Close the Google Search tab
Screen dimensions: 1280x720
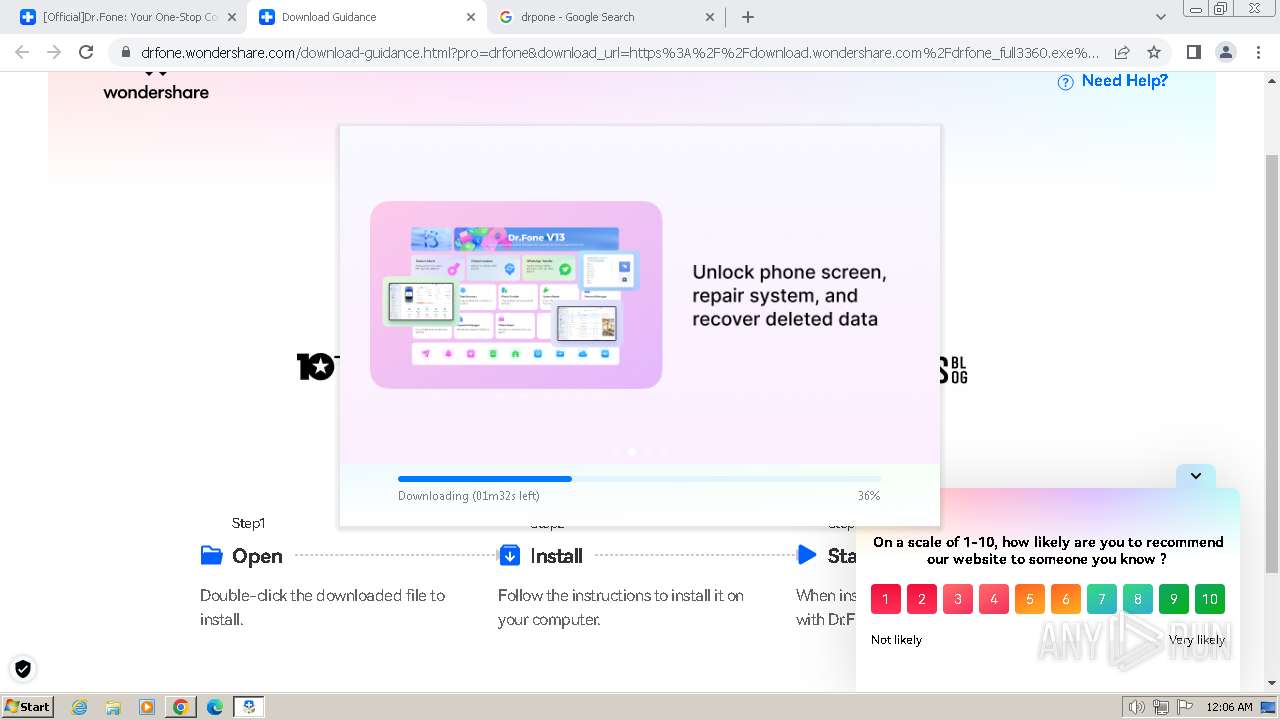tap(711, 17)
